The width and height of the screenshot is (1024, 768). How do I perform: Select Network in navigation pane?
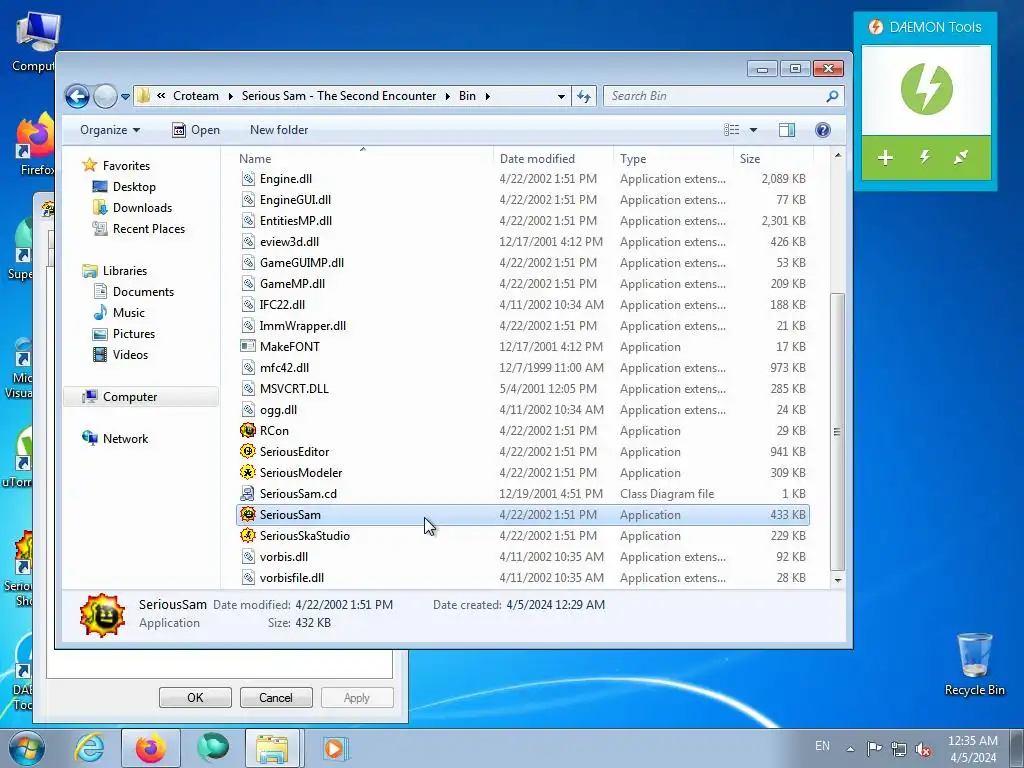[x=125, y=438]
